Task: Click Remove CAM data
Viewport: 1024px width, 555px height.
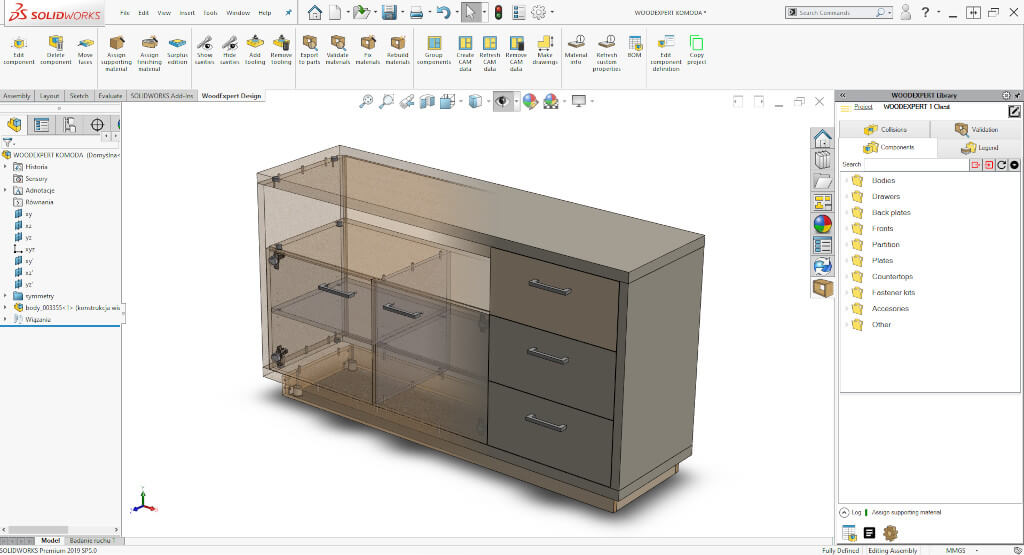Action: click(x=516, y=52)
